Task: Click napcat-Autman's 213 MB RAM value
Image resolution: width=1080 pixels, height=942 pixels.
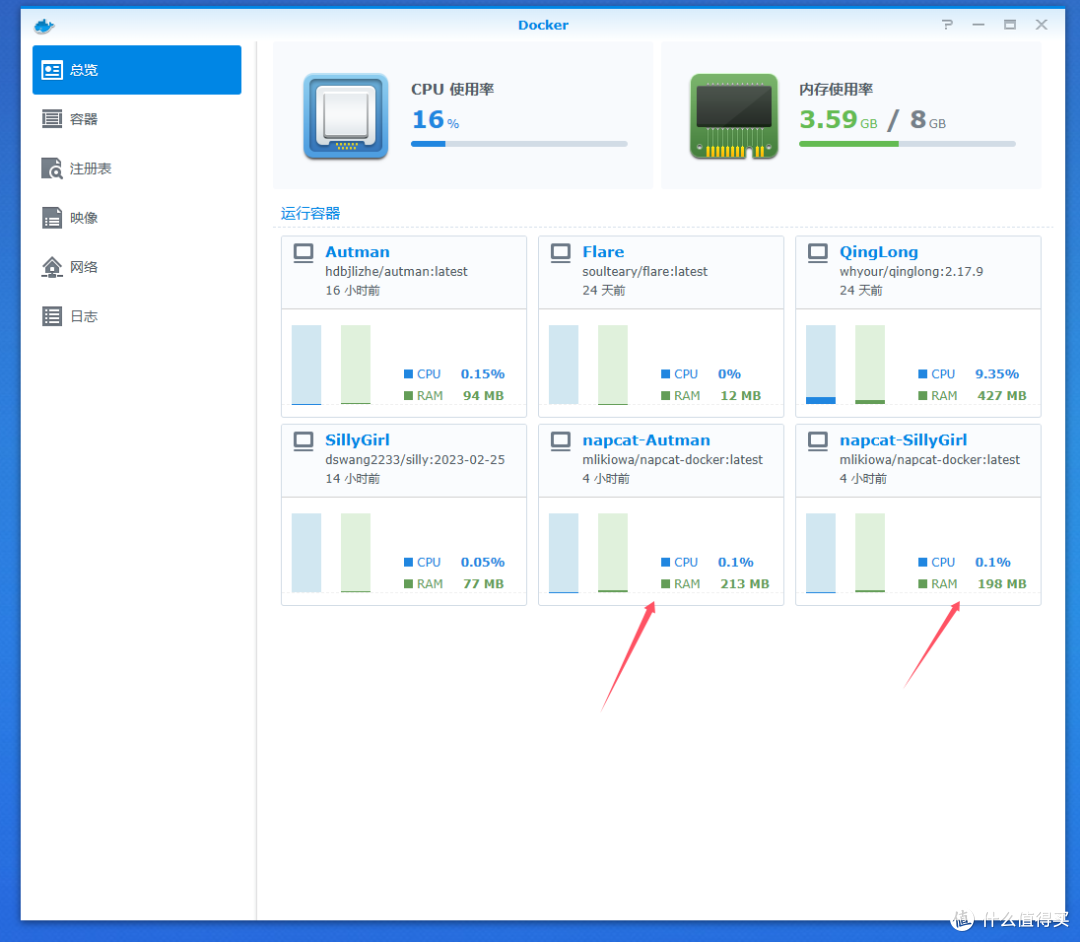Action: pos(745,584)
